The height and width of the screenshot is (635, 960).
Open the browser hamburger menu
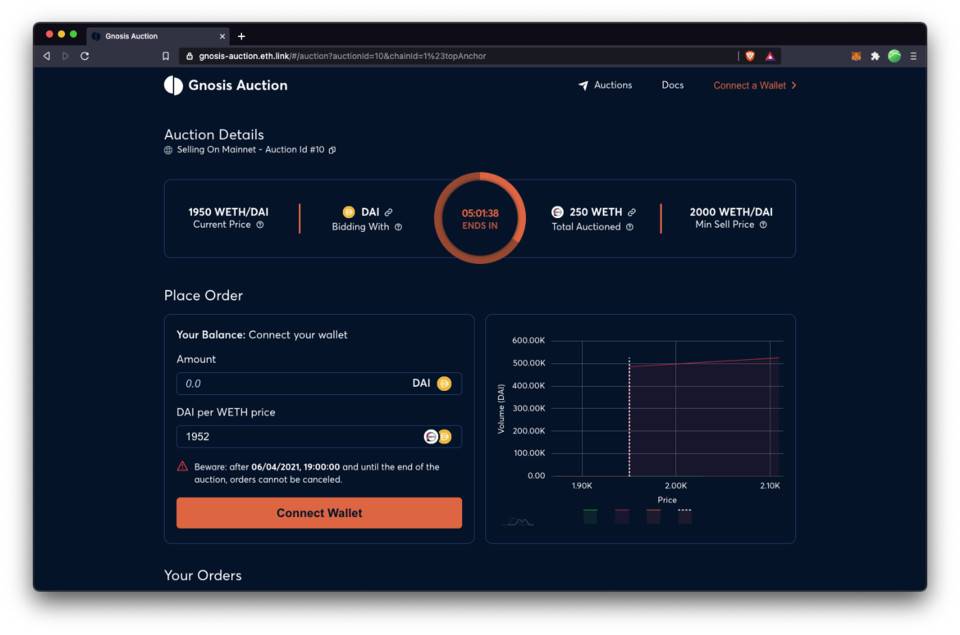(x=913, y=56)
